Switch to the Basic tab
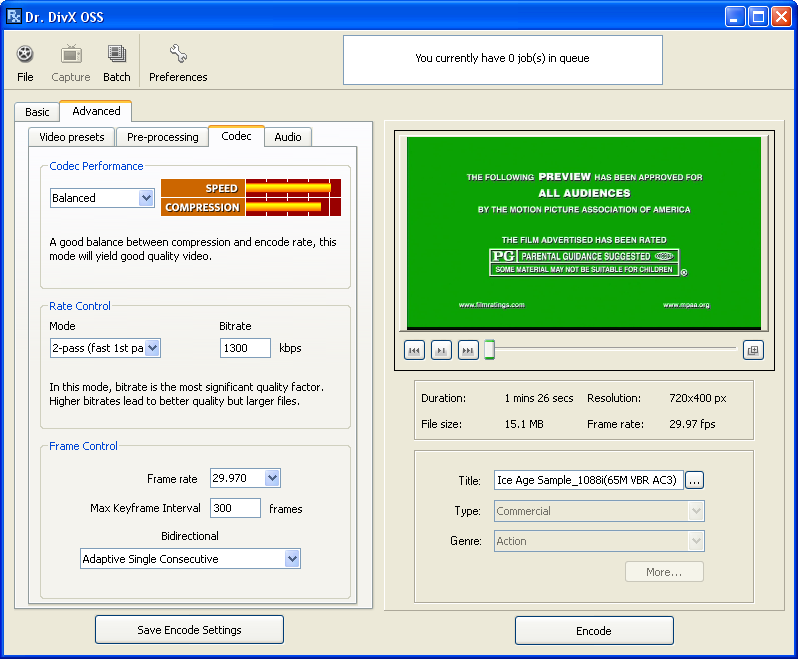The image size is (798, 659). [x=37, y=112]
